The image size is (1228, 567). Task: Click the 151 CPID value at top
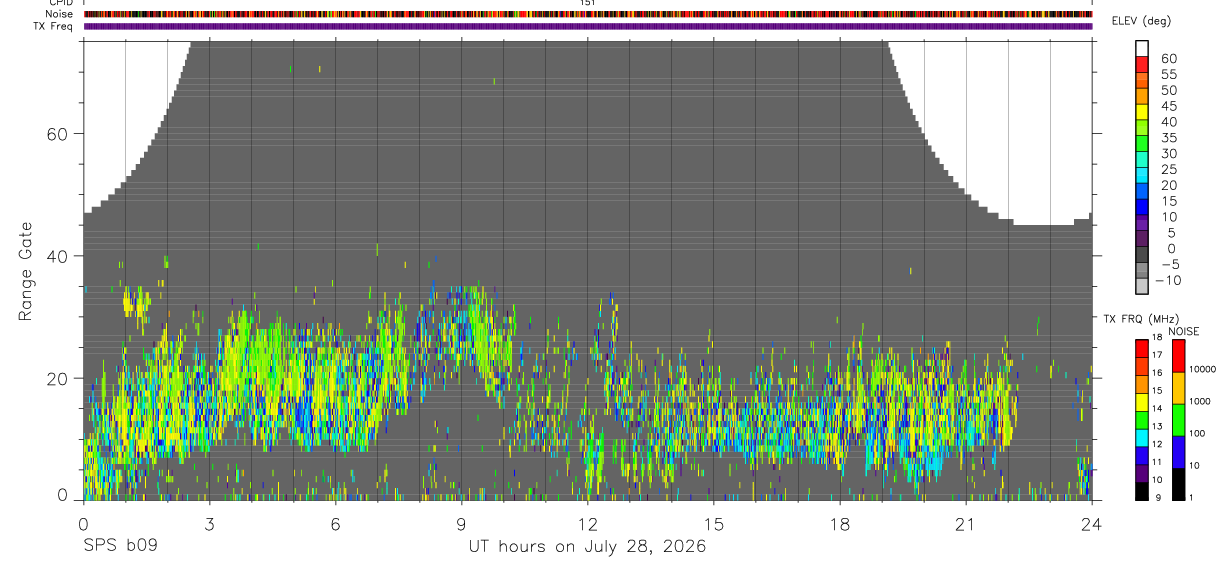coord(587,3)
